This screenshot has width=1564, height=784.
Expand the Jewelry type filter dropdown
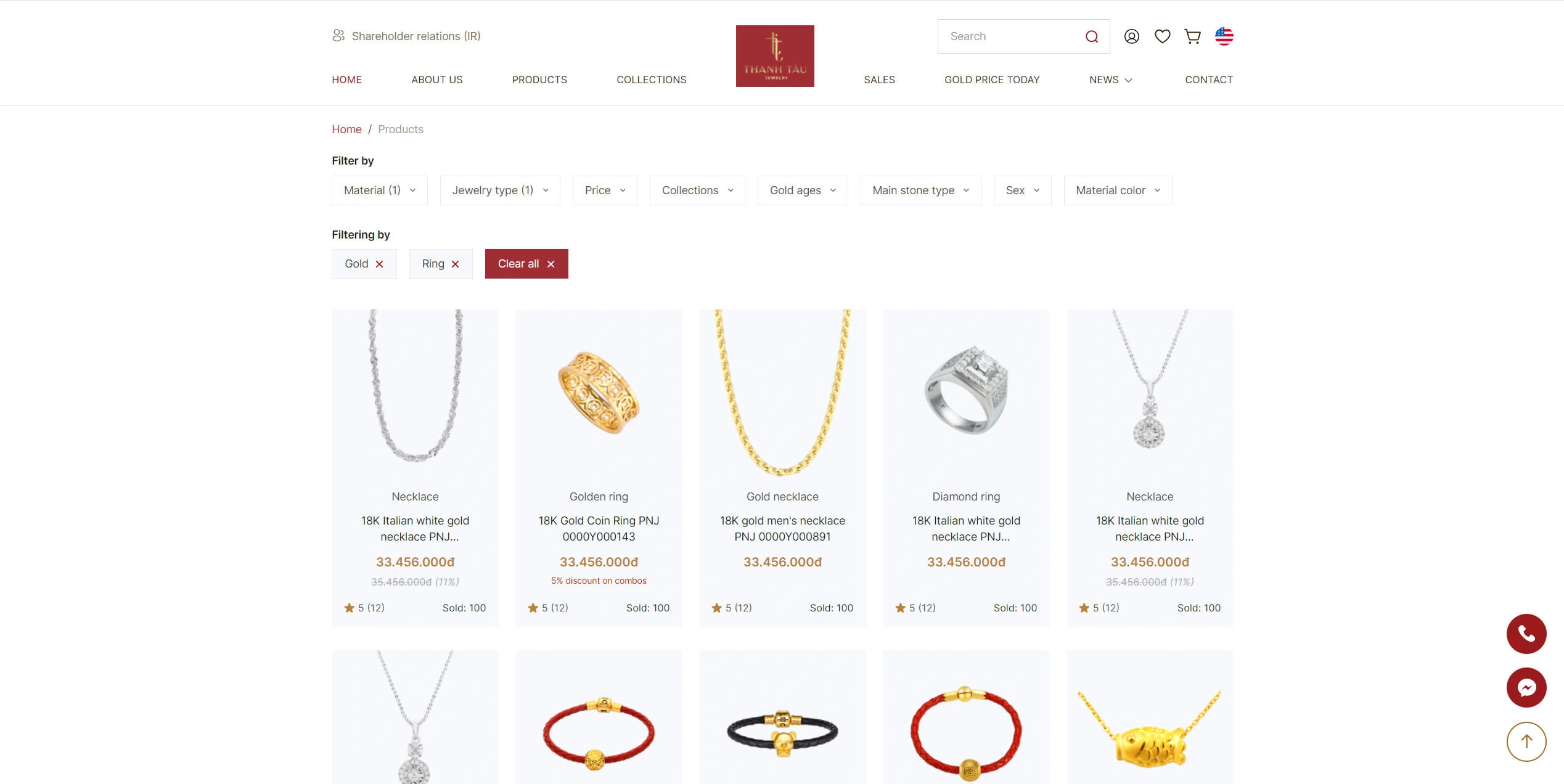click(500, 190)
